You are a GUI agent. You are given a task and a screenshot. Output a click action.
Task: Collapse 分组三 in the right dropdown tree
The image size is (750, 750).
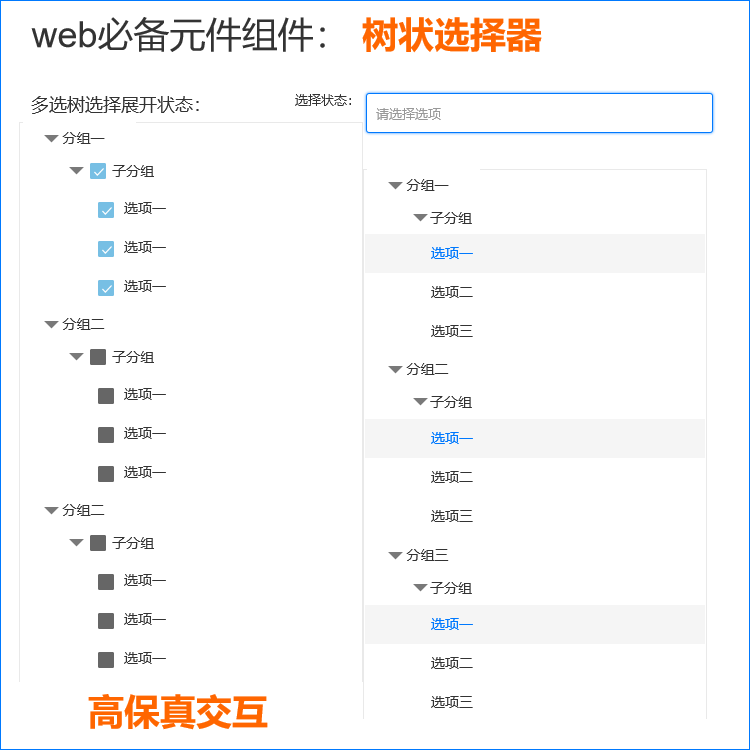pos(395,555)
